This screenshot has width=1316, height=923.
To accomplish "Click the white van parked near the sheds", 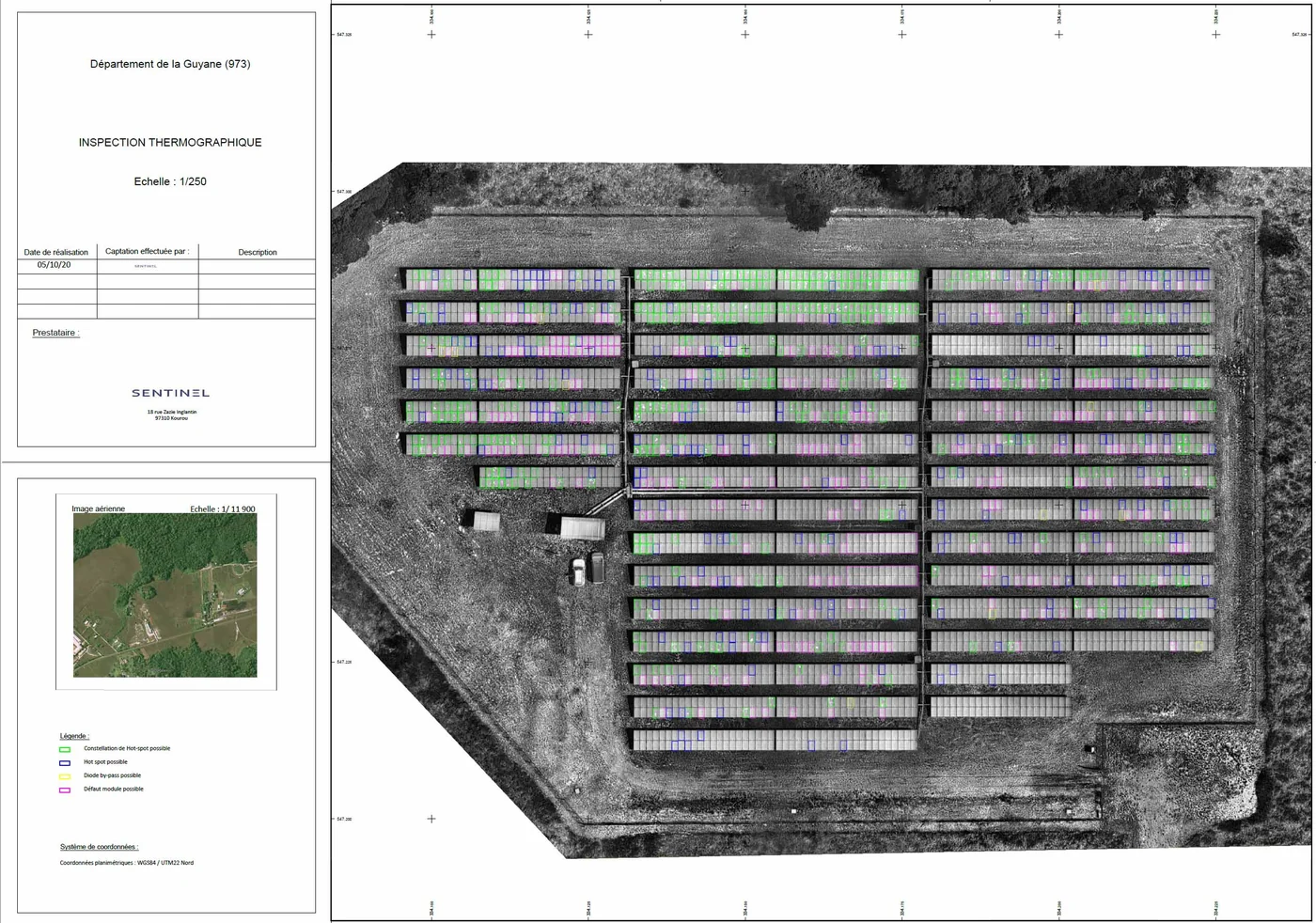I will [x=579, y=571].
